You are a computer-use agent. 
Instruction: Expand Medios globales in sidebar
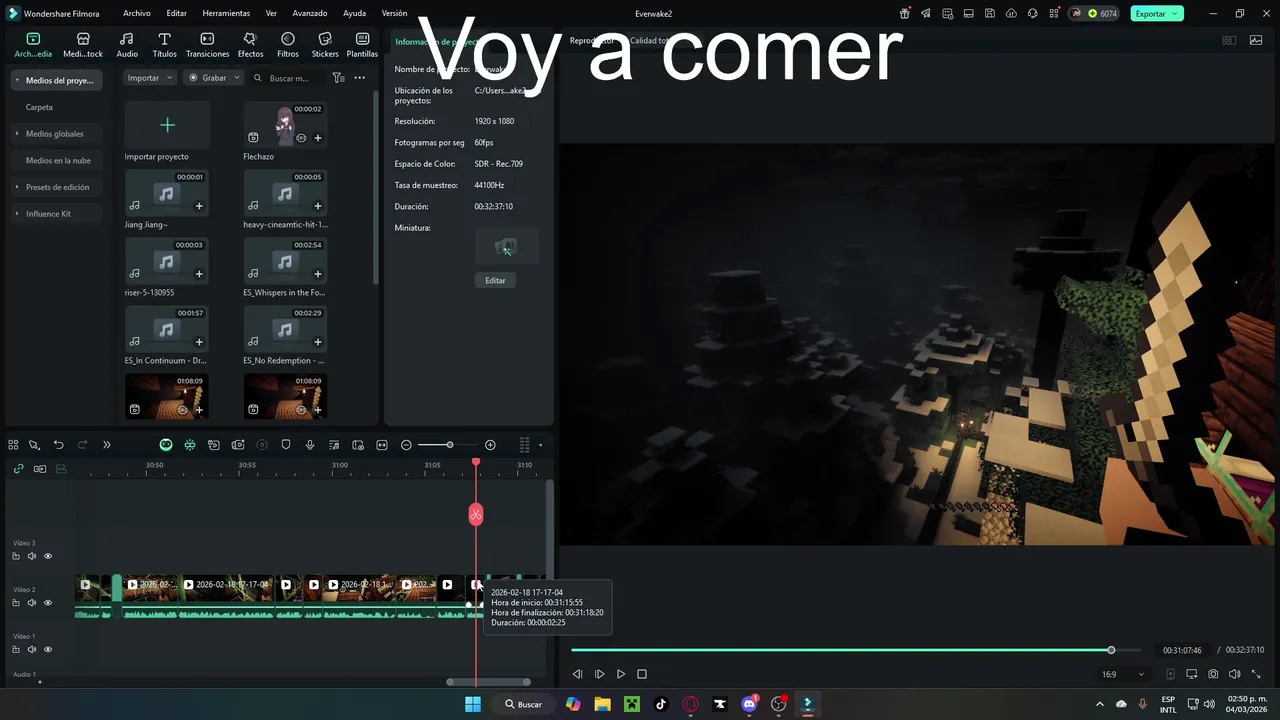pos(16,134)
